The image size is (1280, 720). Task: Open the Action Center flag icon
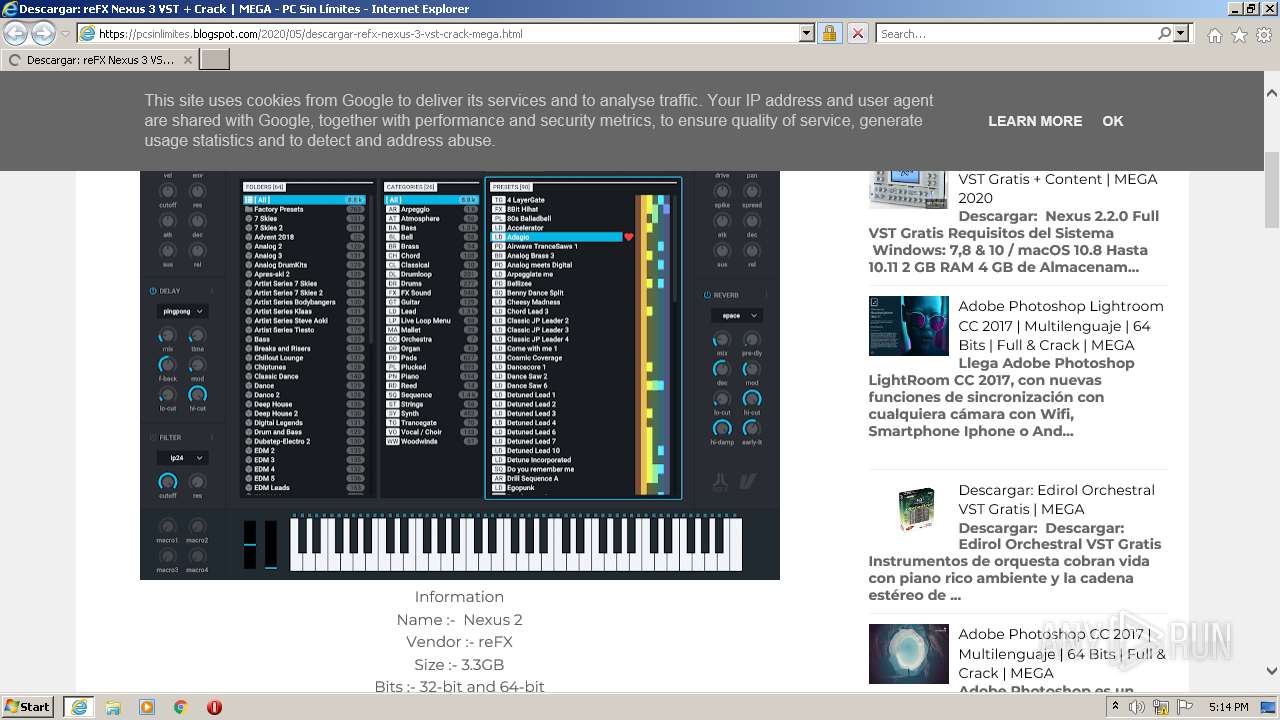(x=1185, y=707)
